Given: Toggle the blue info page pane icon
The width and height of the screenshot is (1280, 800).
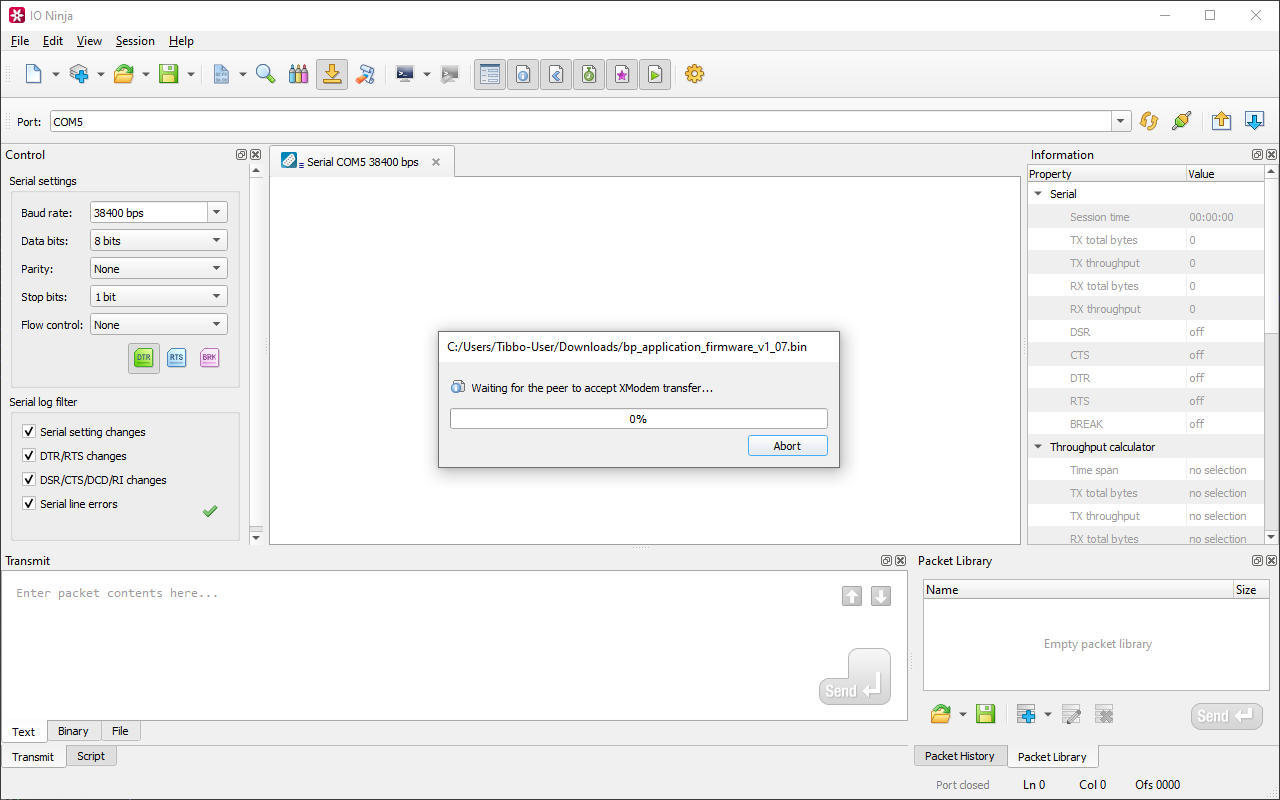Looking at the screenshot, I should [523, 74].
